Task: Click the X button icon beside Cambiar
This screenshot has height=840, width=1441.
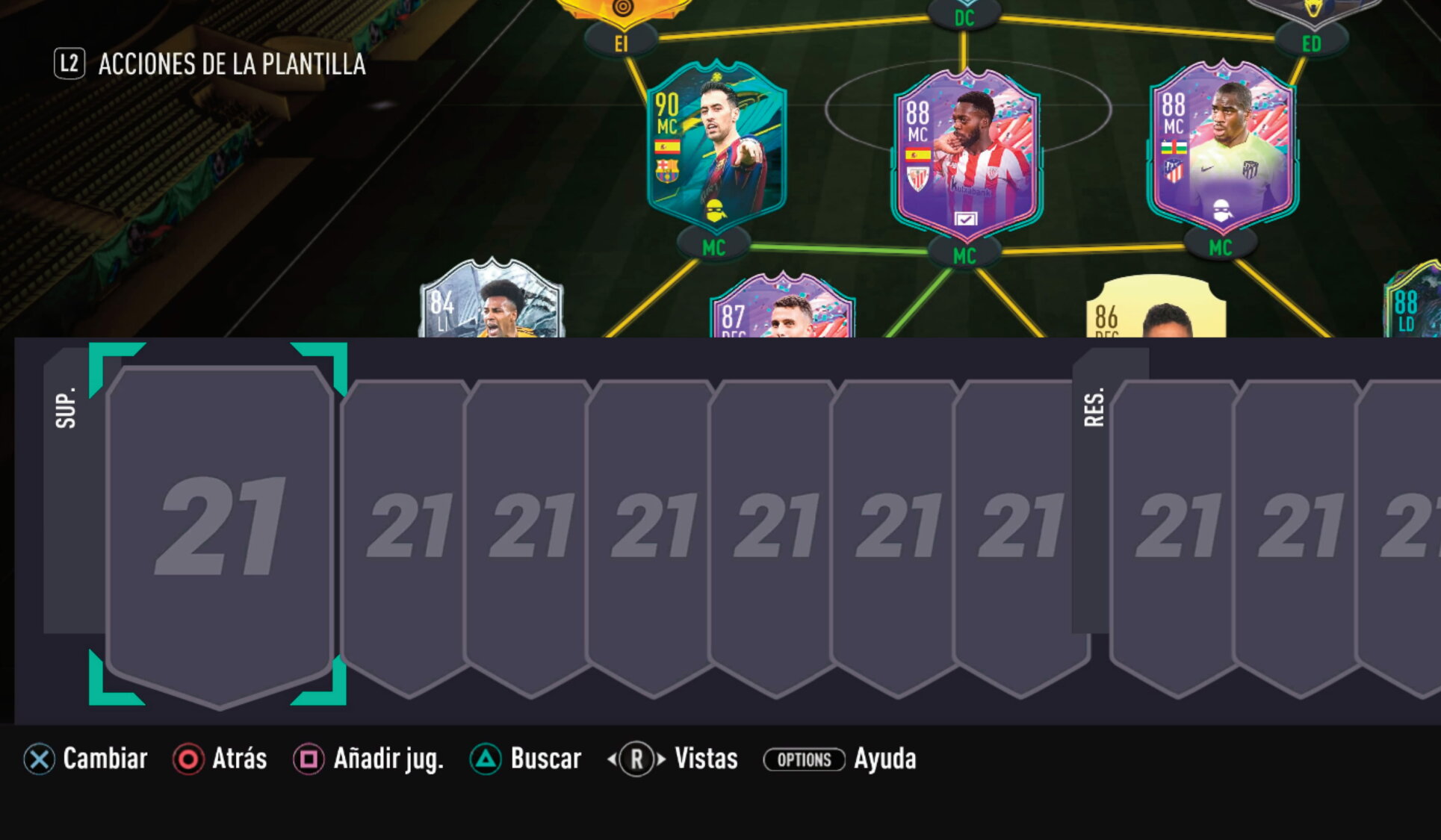Action: point(39,759)
